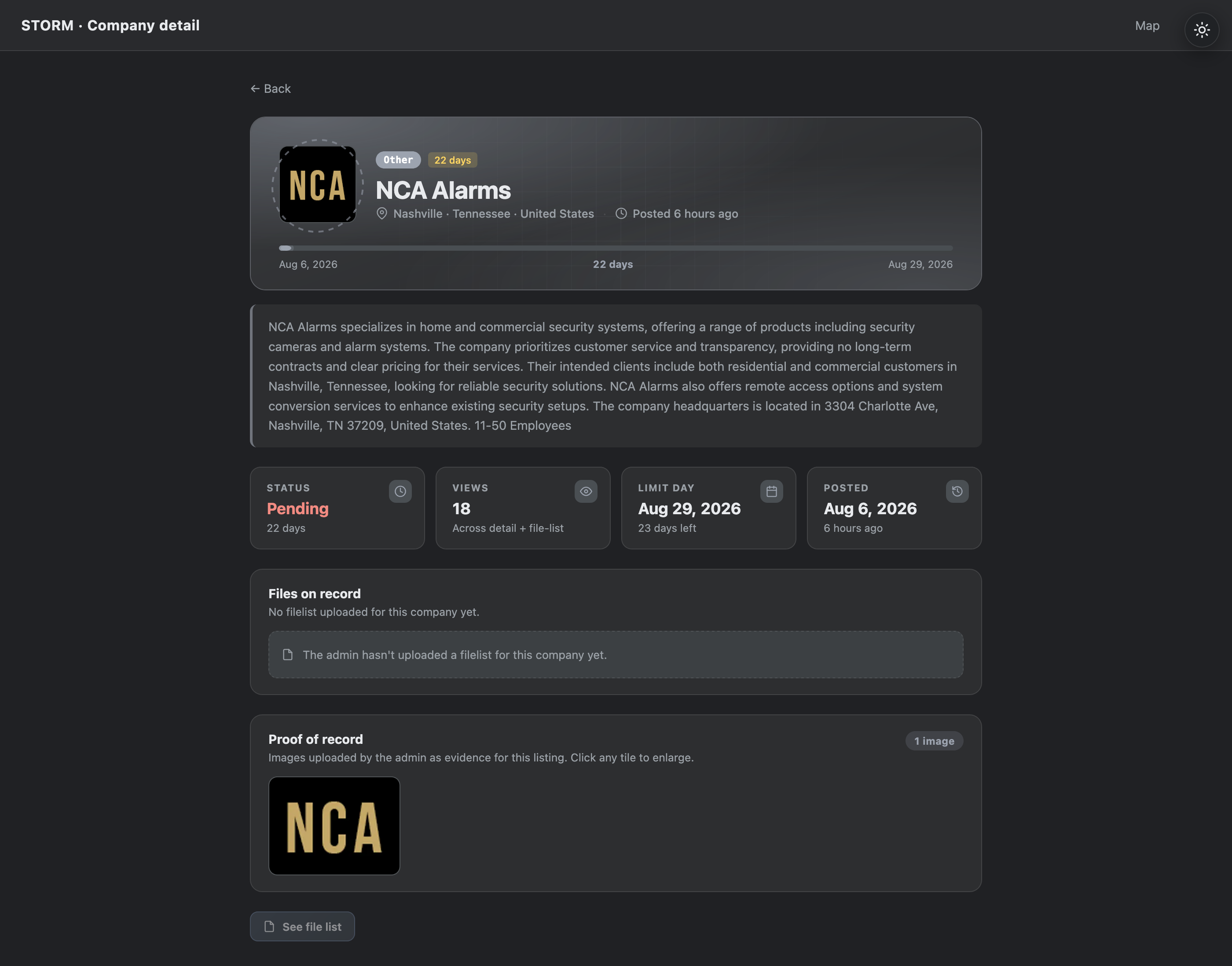
Task: Click the Nashville · Tennessee · United States text
Action: pos(493,214)
